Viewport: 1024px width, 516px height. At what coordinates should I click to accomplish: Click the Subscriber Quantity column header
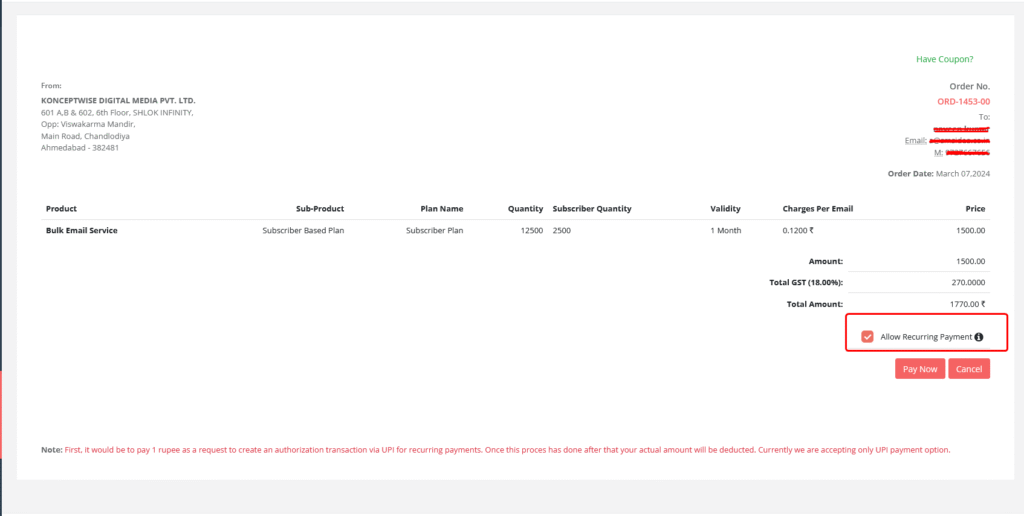(x=592, y=209)
